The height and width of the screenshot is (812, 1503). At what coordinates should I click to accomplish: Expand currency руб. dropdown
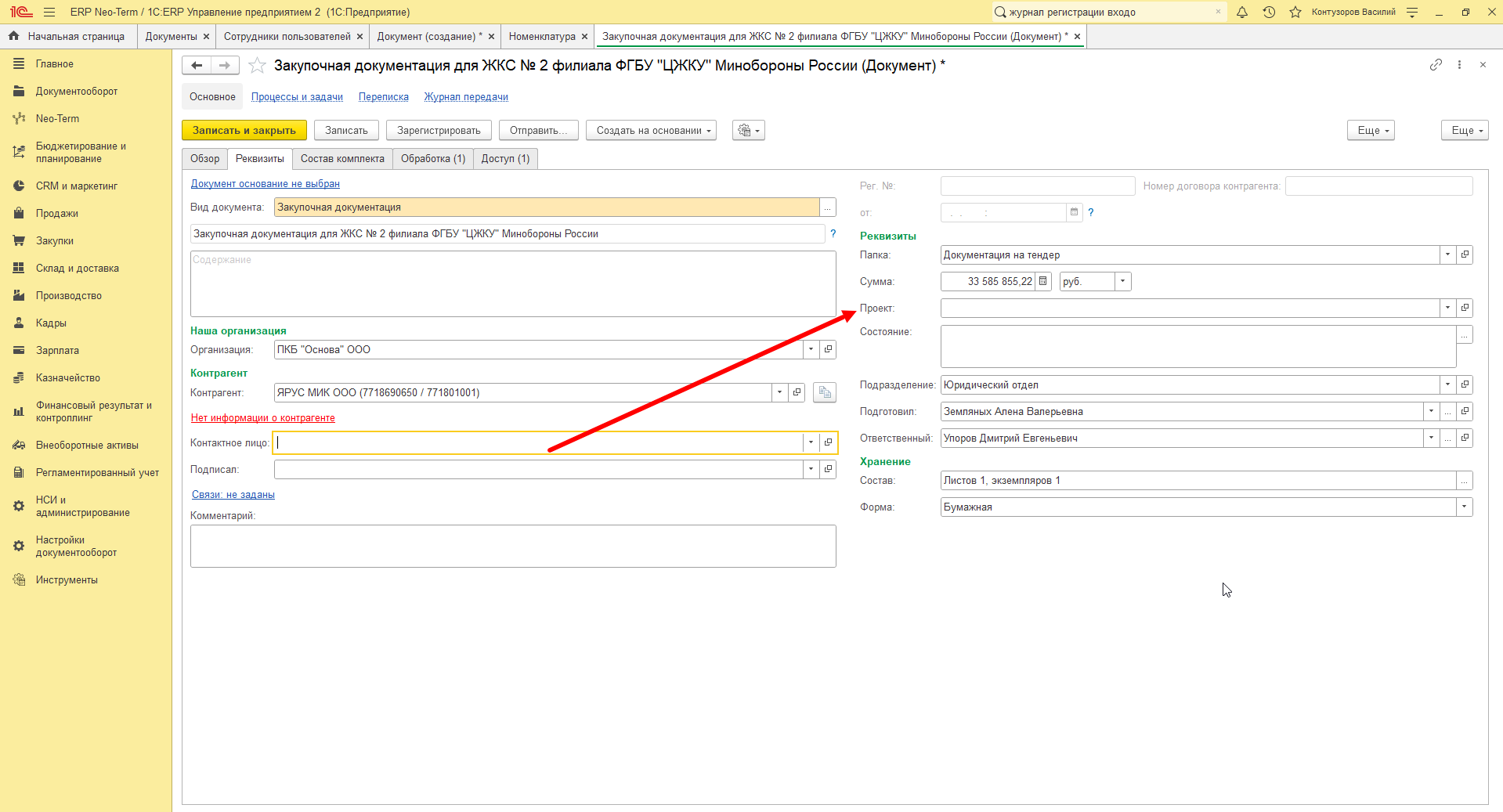1122,281
